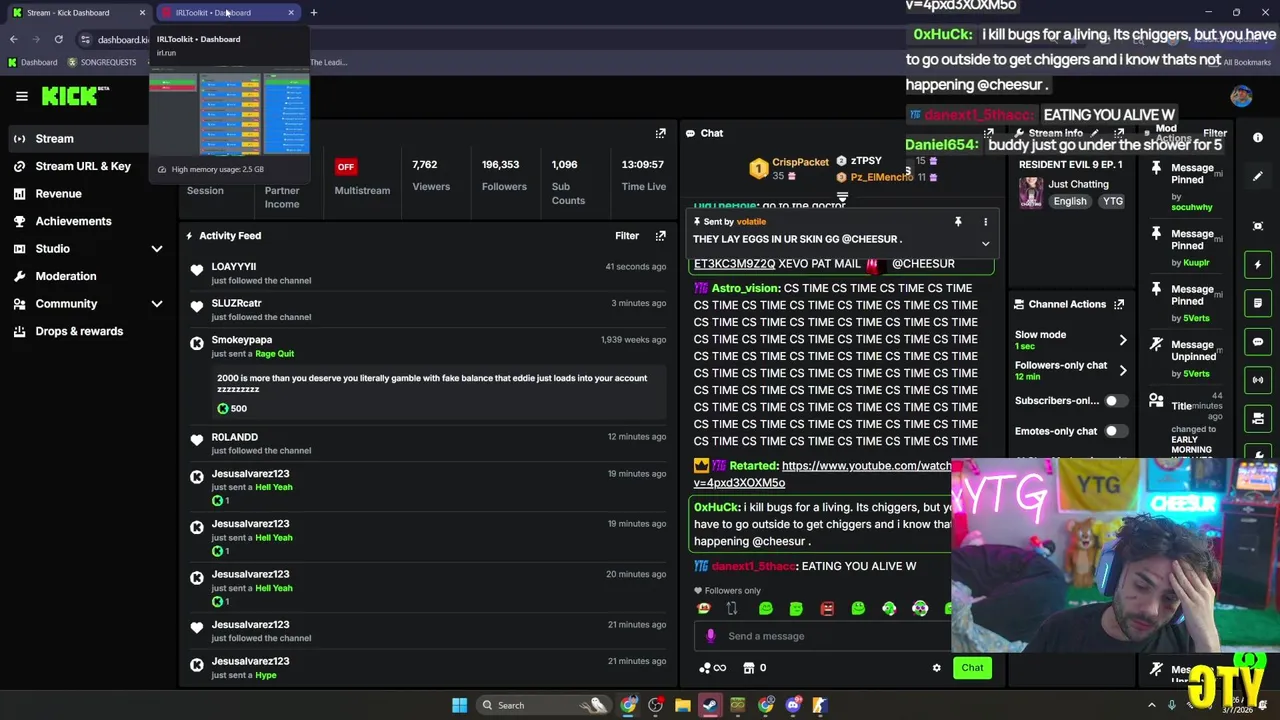1280x720 pixels.
Task: Pop out the Channel Actions panel
Action: click(x=1119, y=304)
